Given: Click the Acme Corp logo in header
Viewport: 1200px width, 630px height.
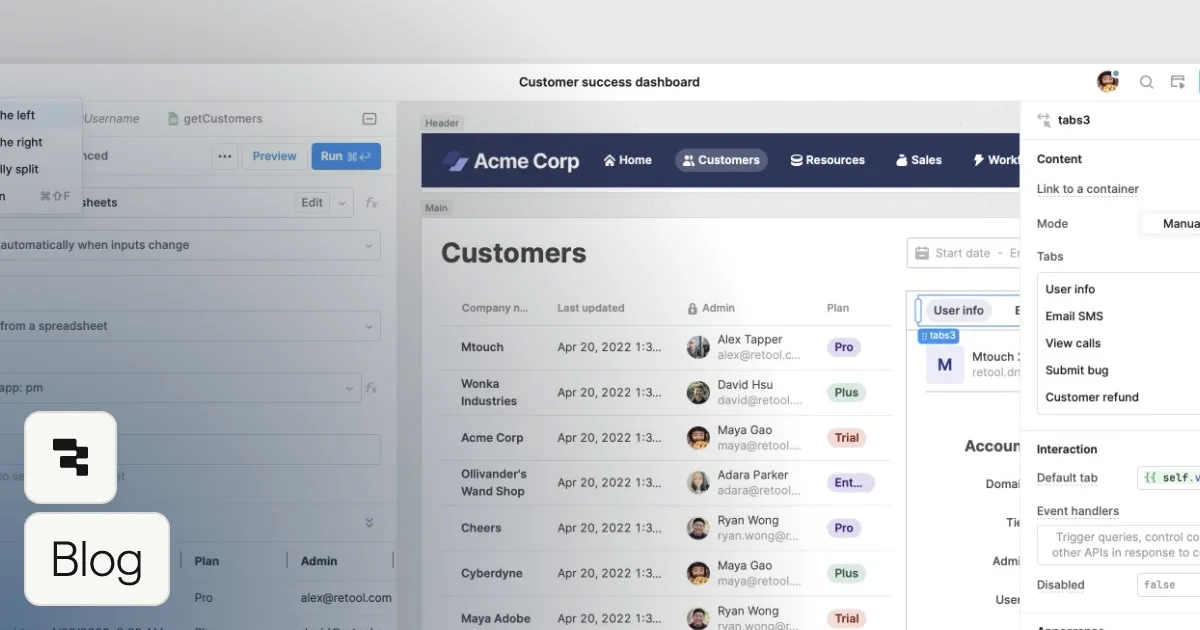Looking at the screenshot, I should (x=511, y=160).
